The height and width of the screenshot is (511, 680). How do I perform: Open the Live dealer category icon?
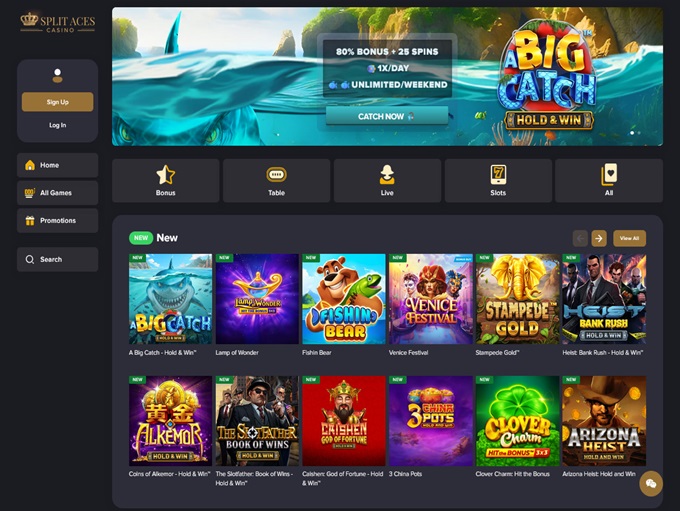(387, 175)
